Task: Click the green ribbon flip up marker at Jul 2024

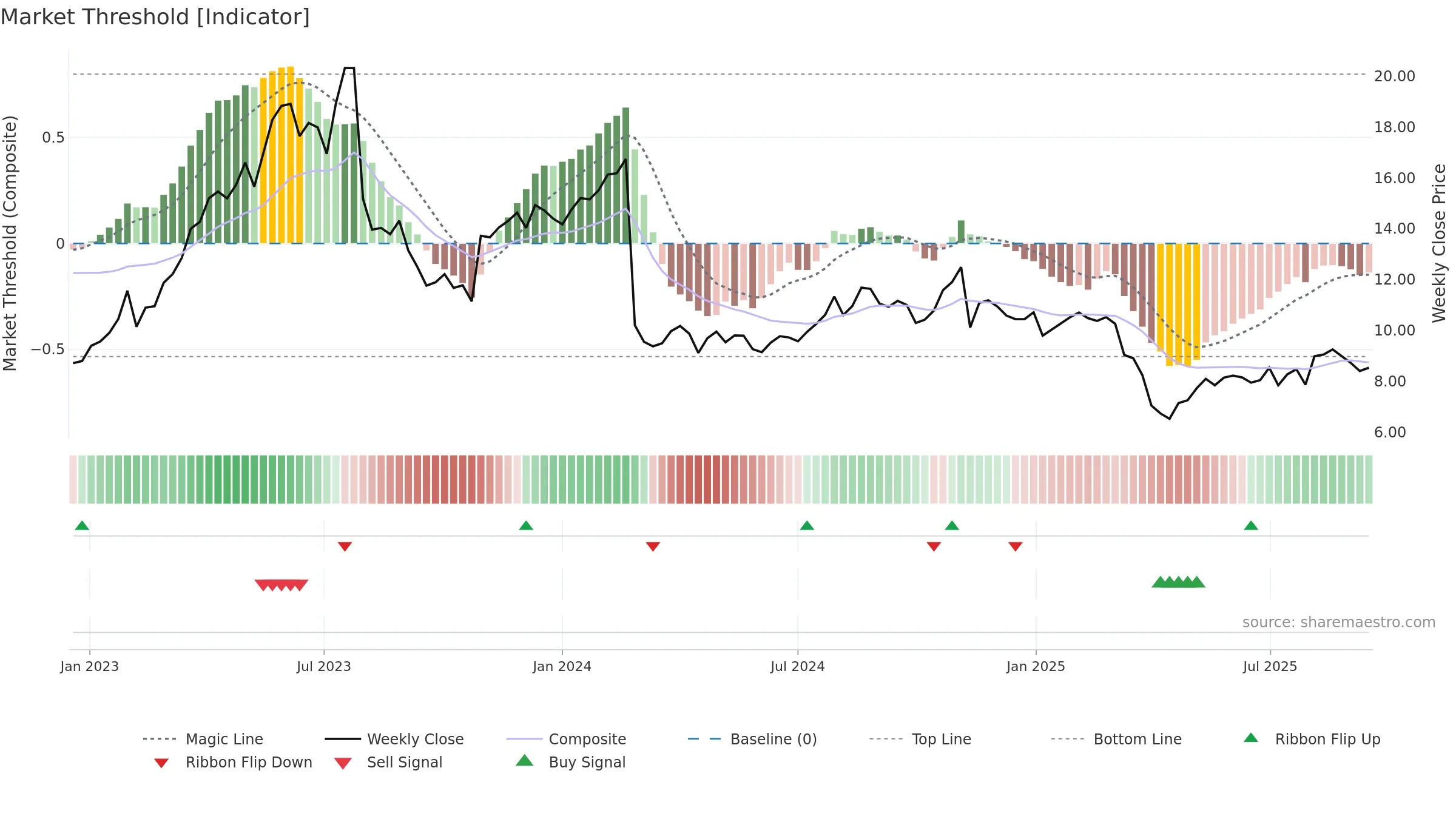Action: 807,525
